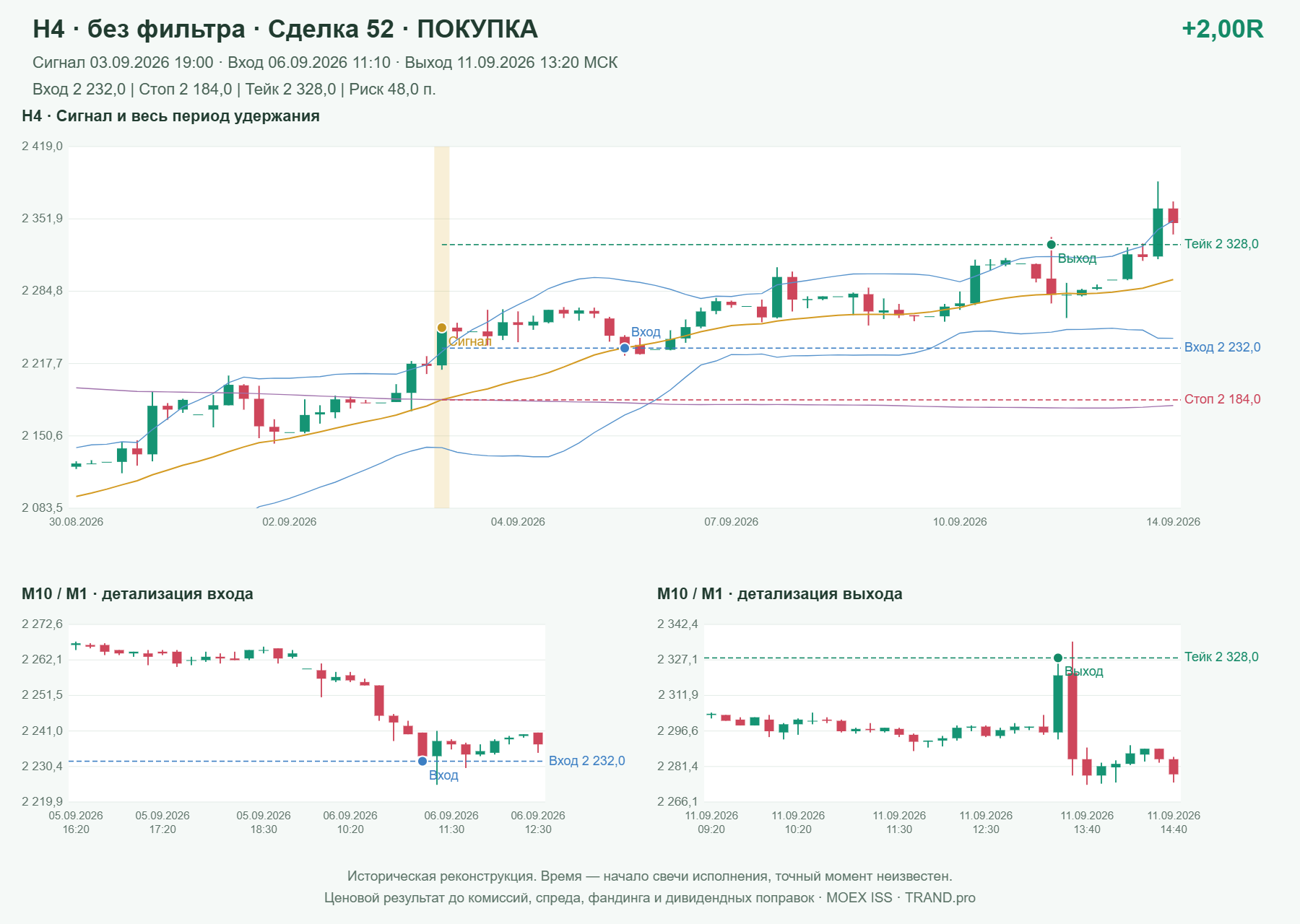Click the 07.09.2026 date axis label
The width and height of the screenshot is (1300, 924).
[732, 522]
